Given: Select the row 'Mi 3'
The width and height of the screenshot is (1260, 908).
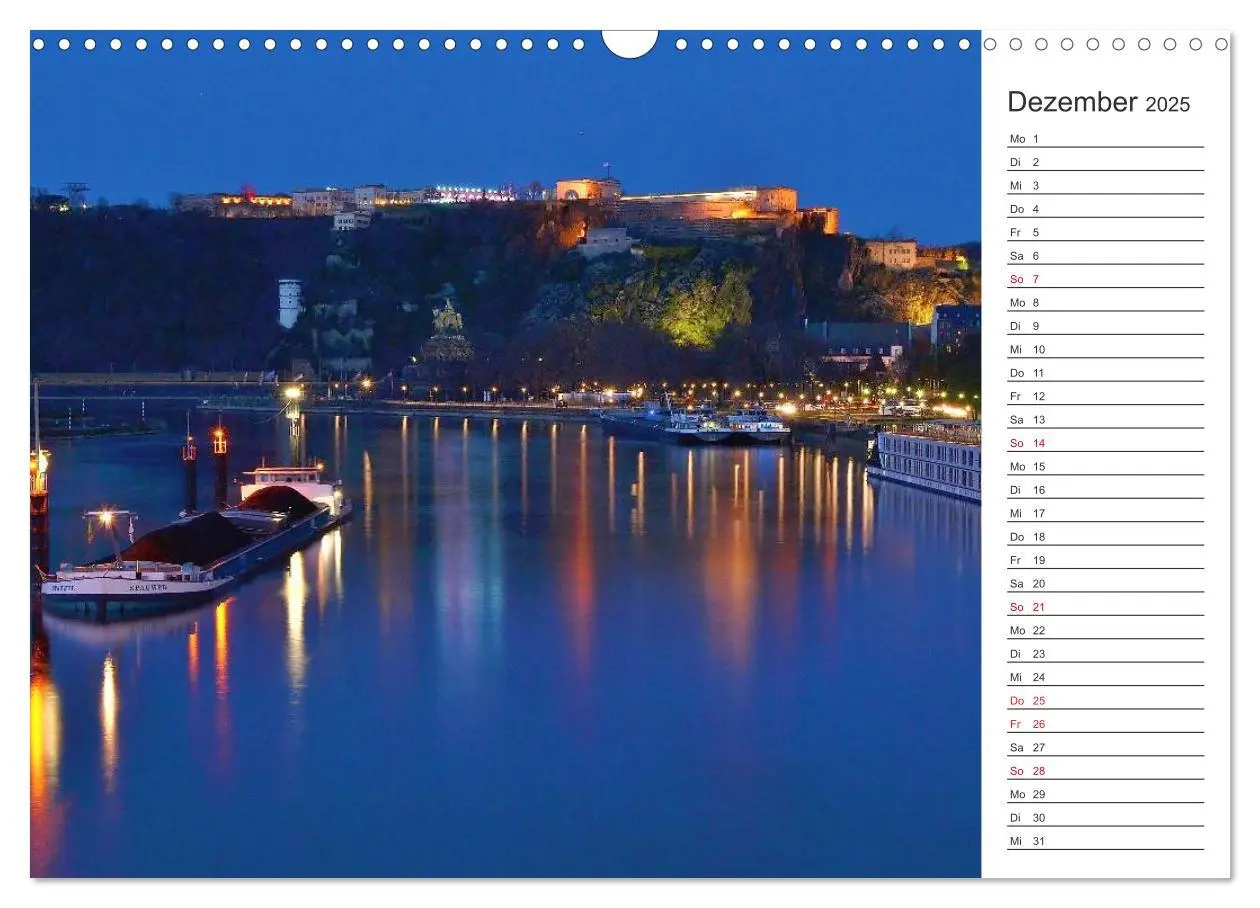Looking at the screenshot, I should click(x=1106, y=185).
